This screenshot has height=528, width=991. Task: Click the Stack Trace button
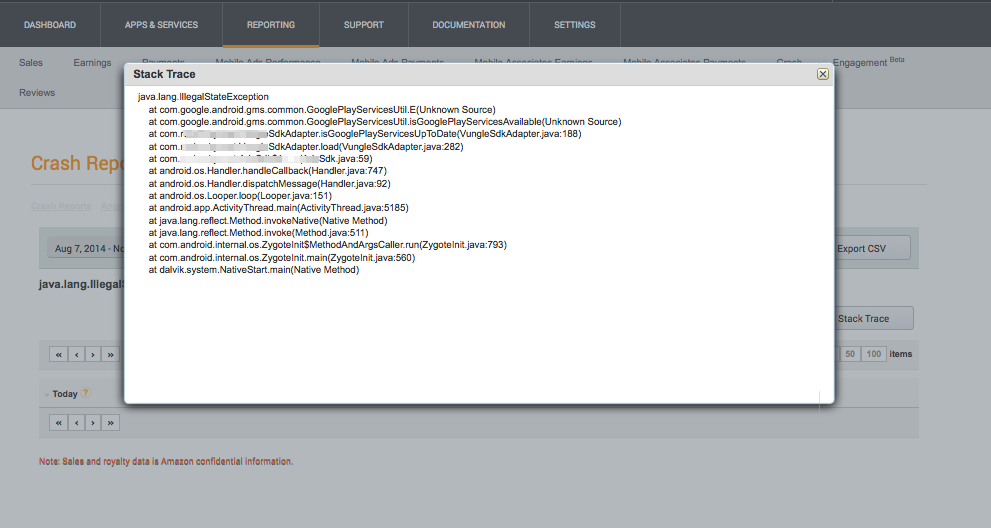pos(874,318)
